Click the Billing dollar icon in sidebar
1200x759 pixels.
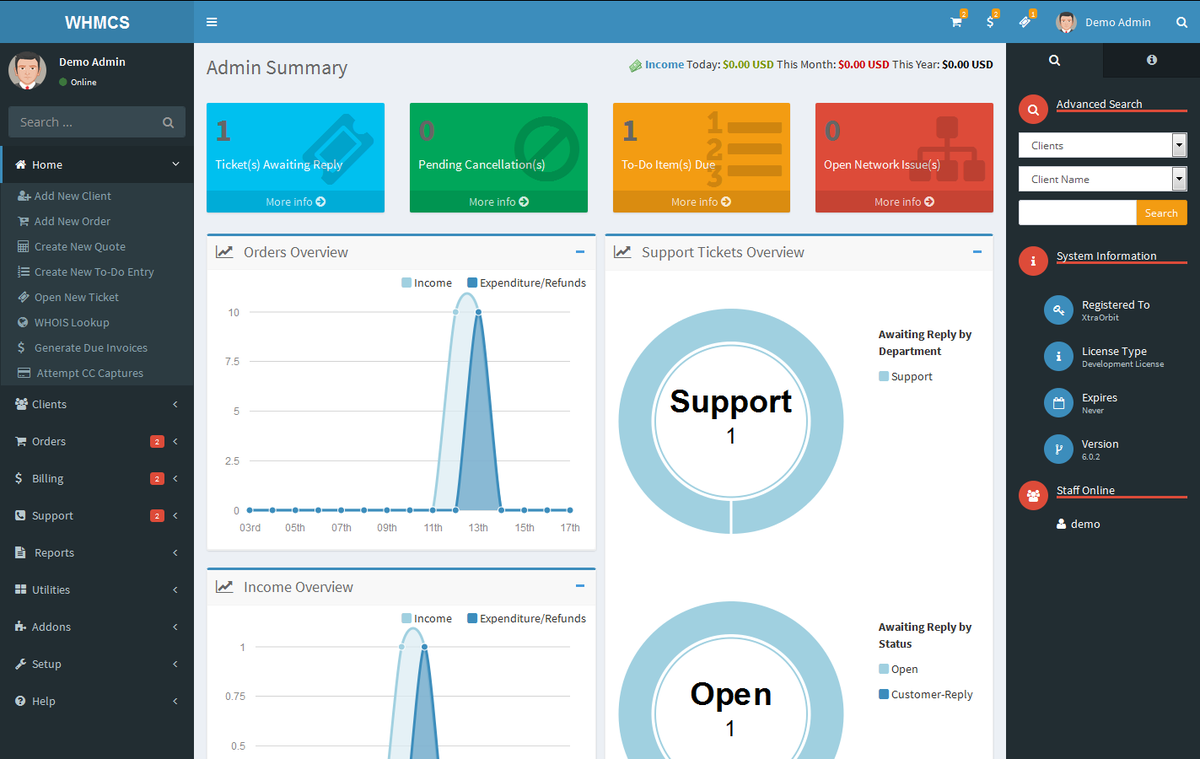tap(20, 478)
